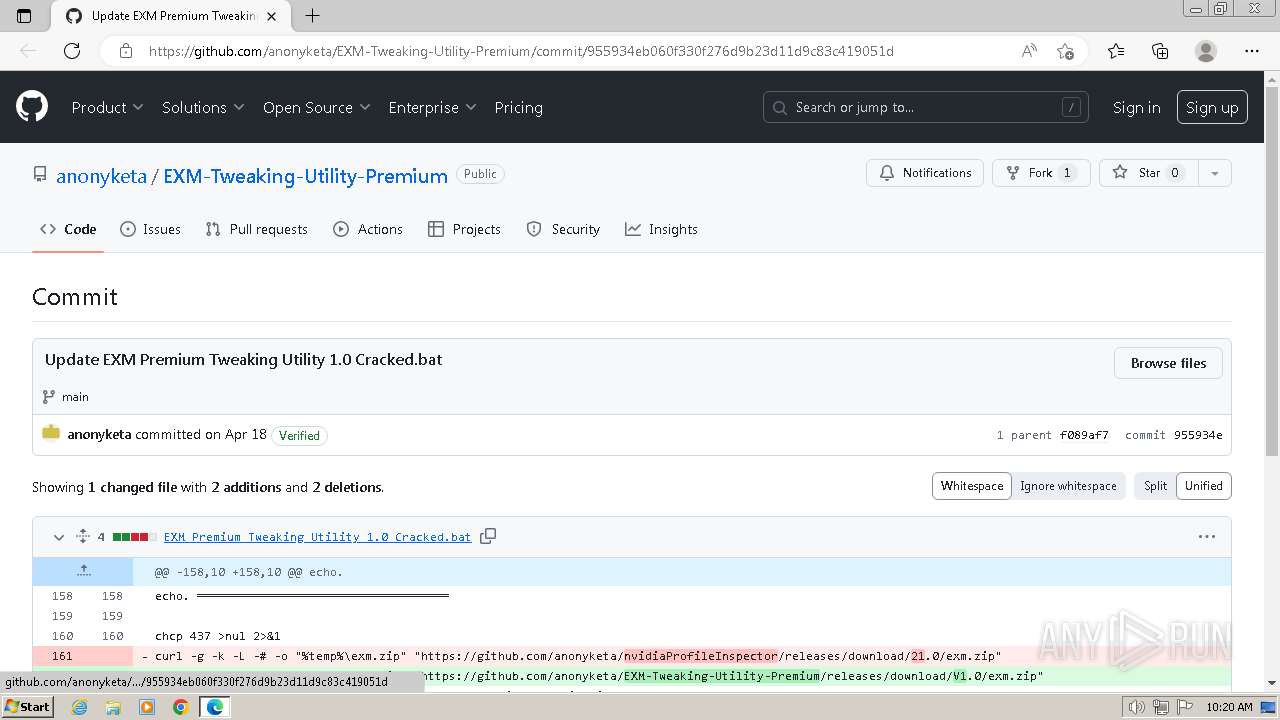Open browser Collections icon

pyautogui.click(x=1160, y=51)
